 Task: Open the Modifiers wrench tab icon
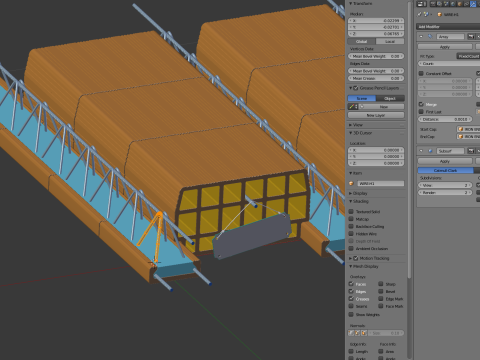tap(473, 4)
